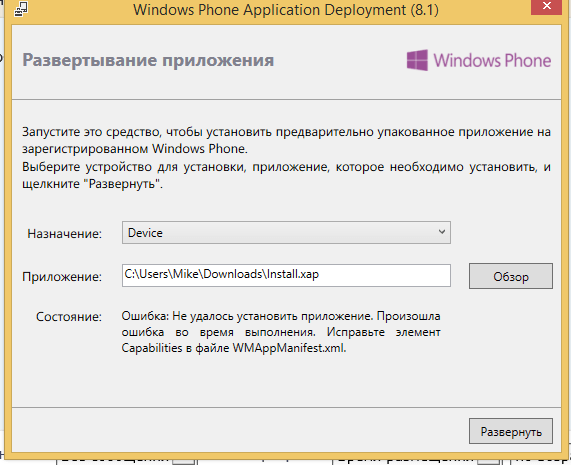Open the Device target dropdown
Screen dimensions: 571x465
pyautogui.click(x=286, y=232)
